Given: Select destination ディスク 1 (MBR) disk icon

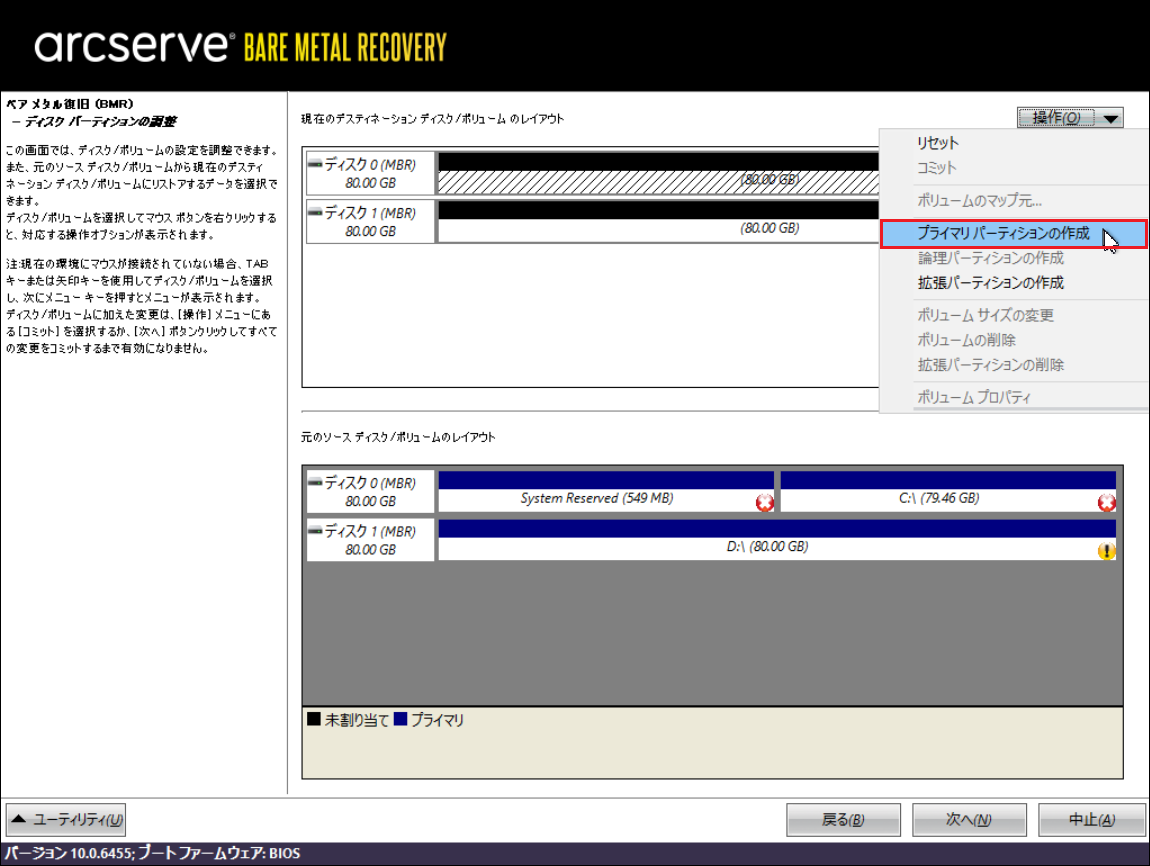Looking at the screenshot, I should 315,212.
